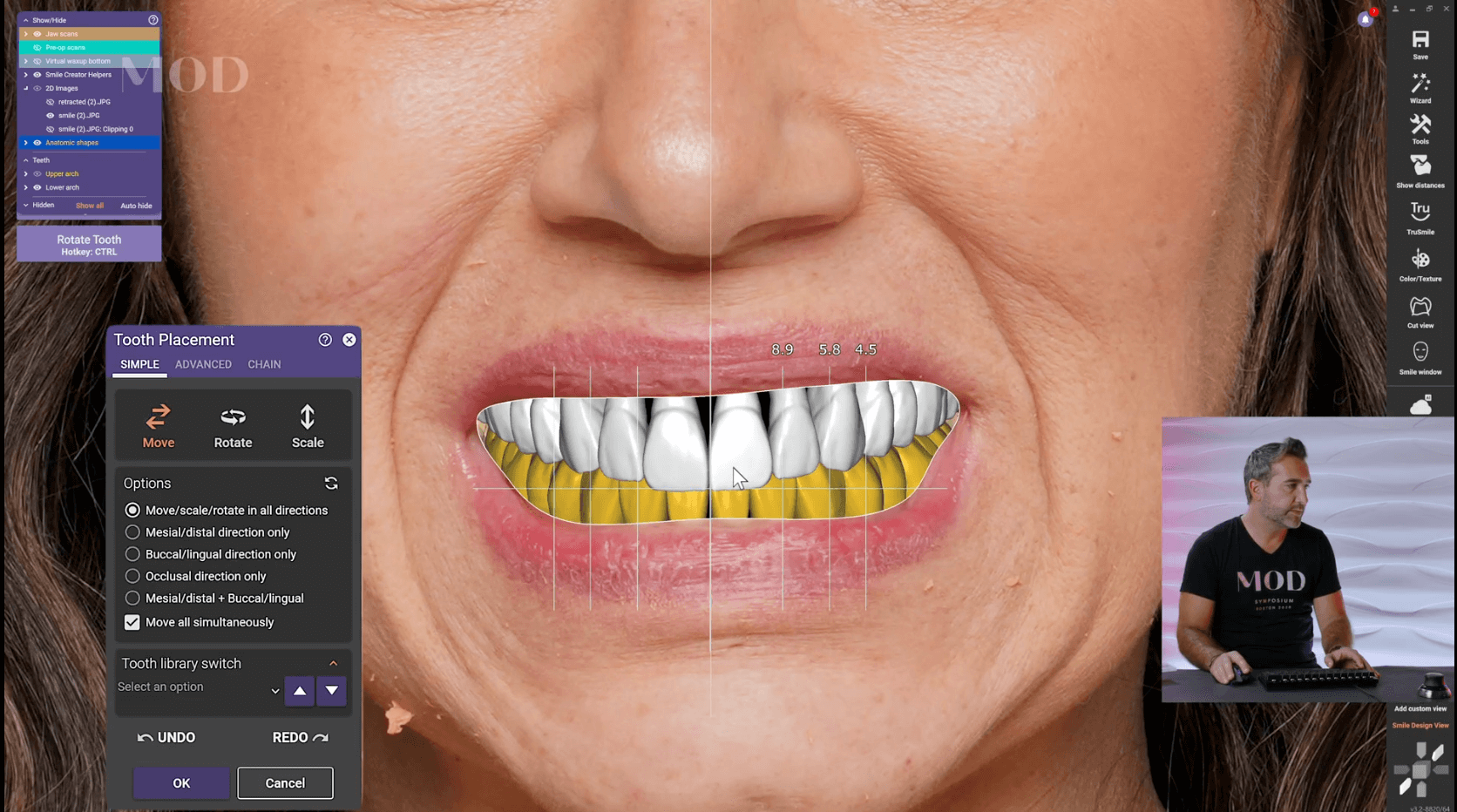Select Occlusal direction only
Image resolution: width=1457 pixels, height=812 pixels.
coord(132,576)
